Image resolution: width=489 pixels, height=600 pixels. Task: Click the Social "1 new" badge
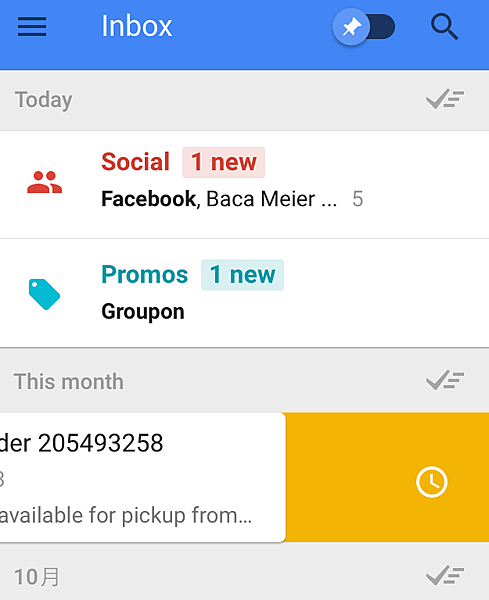[x=223, y=162]
